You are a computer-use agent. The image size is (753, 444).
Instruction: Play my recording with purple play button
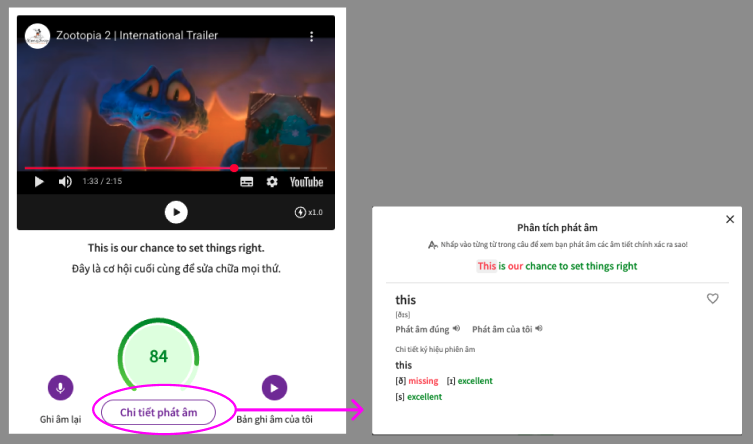pyautogui.click(x=274, y=388)
